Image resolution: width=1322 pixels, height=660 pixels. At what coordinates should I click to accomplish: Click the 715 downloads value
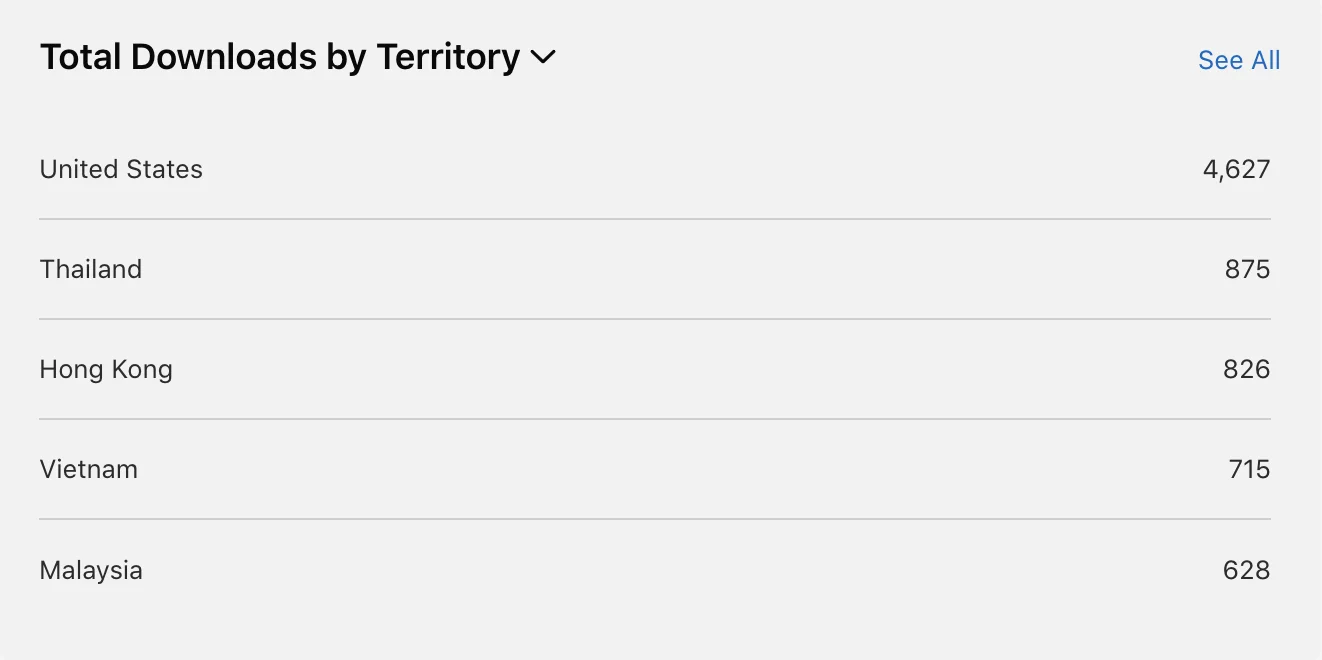1249,469
